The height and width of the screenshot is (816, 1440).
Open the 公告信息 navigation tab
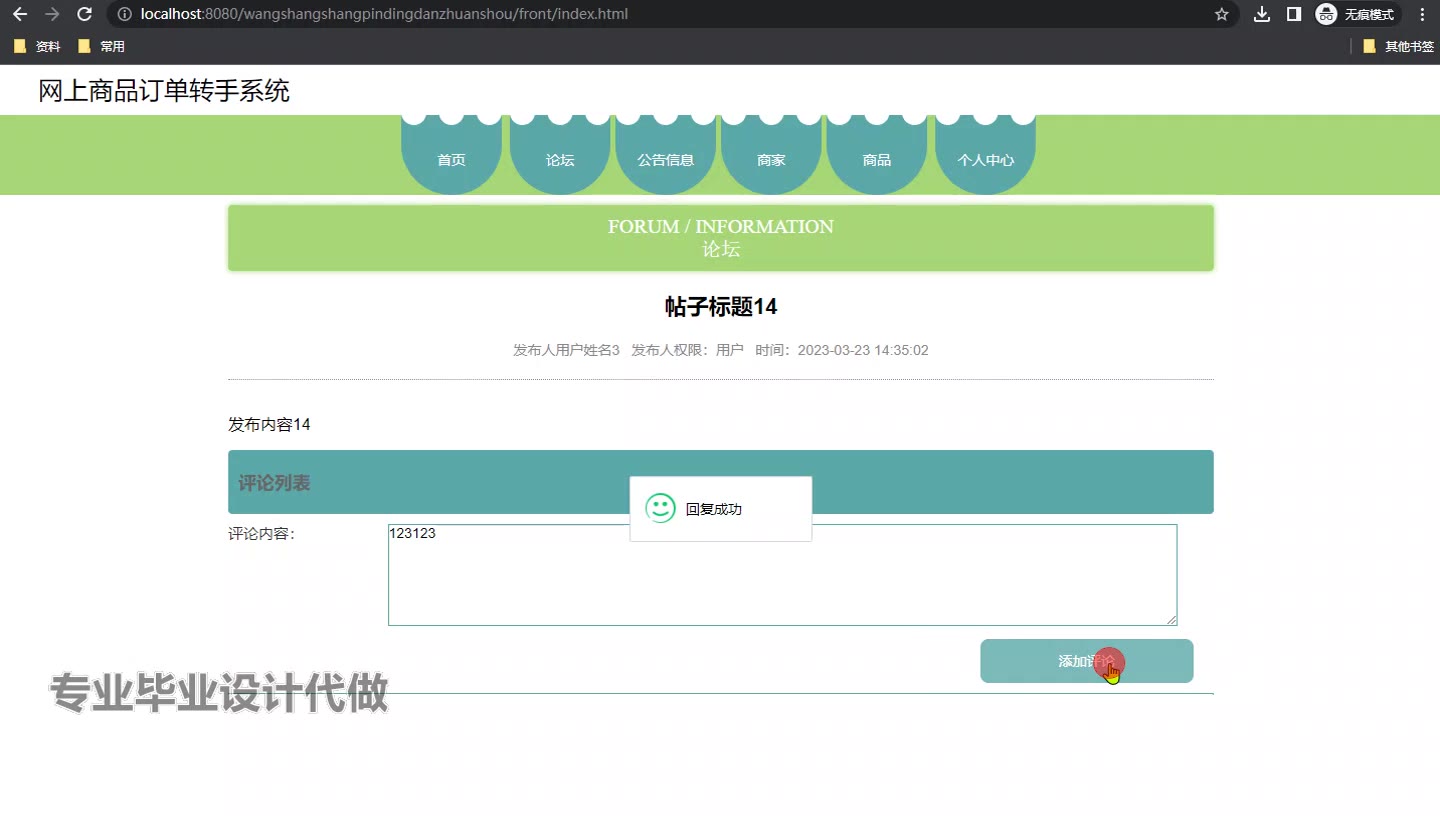666,159
